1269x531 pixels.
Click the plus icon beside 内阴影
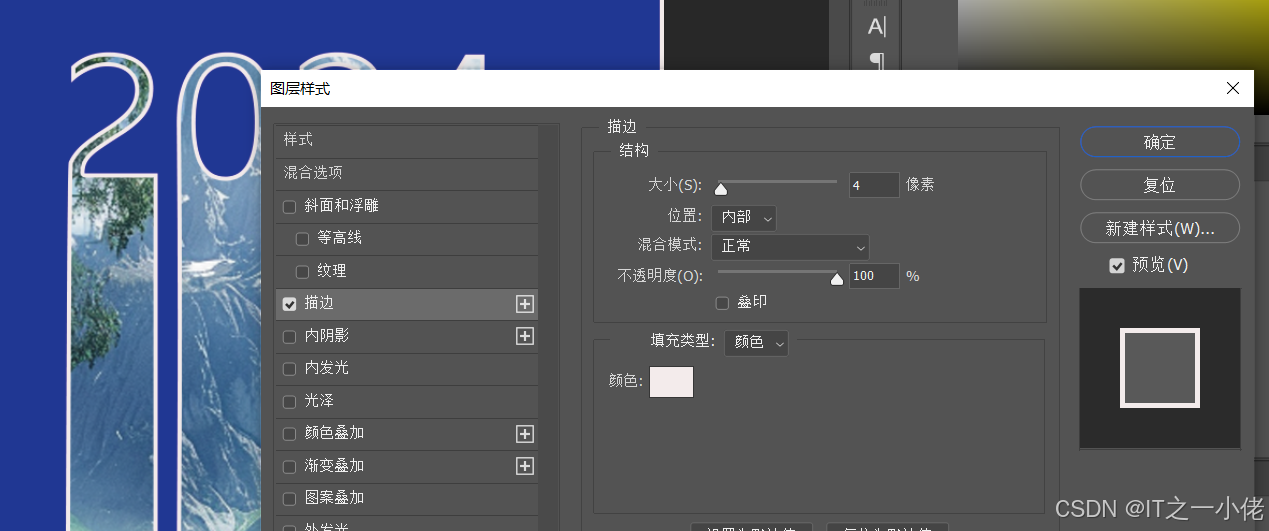click(525, 336)
